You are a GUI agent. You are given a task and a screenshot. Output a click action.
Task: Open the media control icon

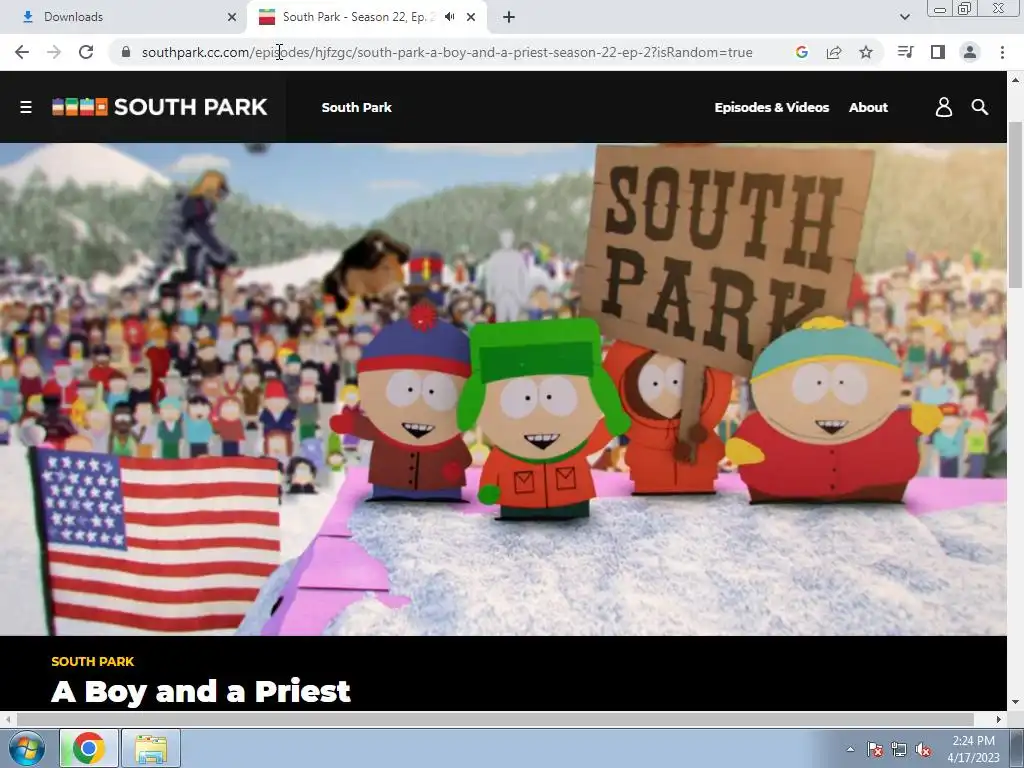pos(905,52)
